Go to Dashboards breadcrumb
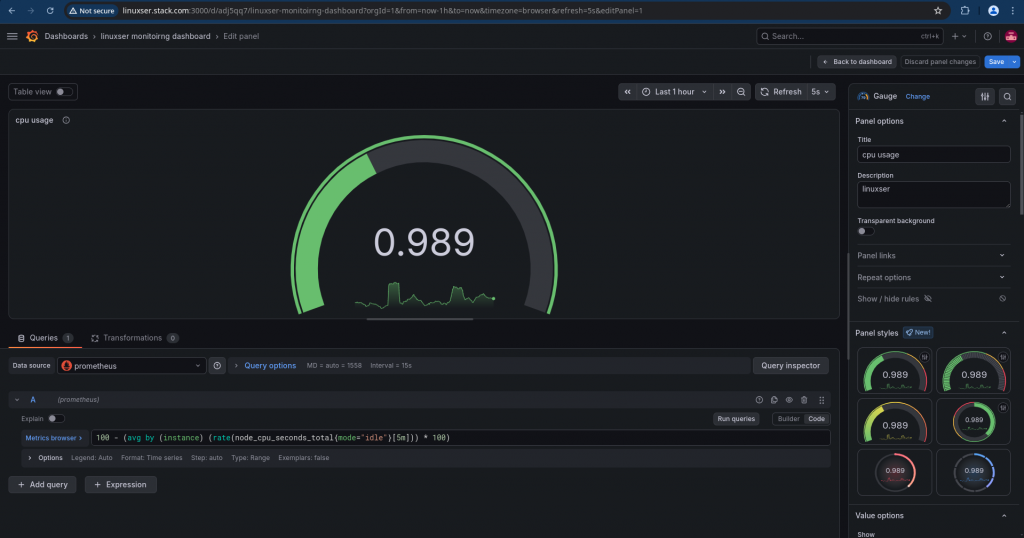This screenshot has height=538, width=1024. pos(66,36)
